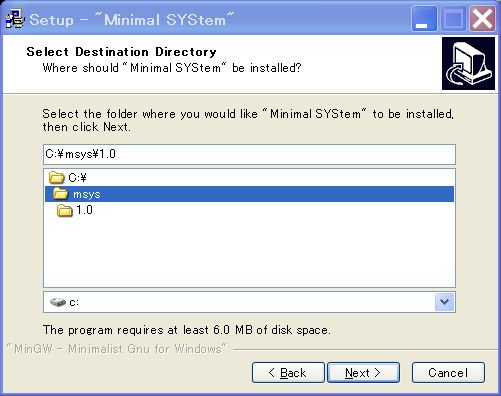Open the c: drive combo box
501x396 pixels.
tap(249, 302)
